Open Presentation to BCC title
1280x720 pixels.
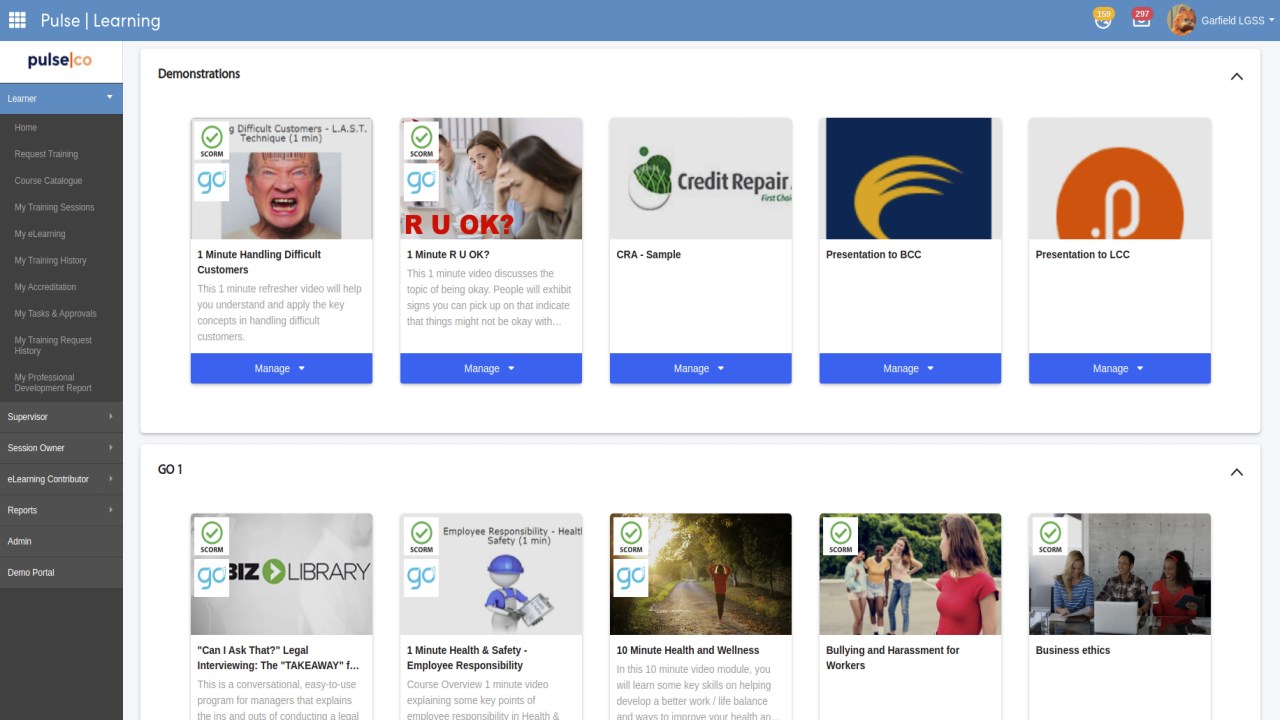coord(874,254)
